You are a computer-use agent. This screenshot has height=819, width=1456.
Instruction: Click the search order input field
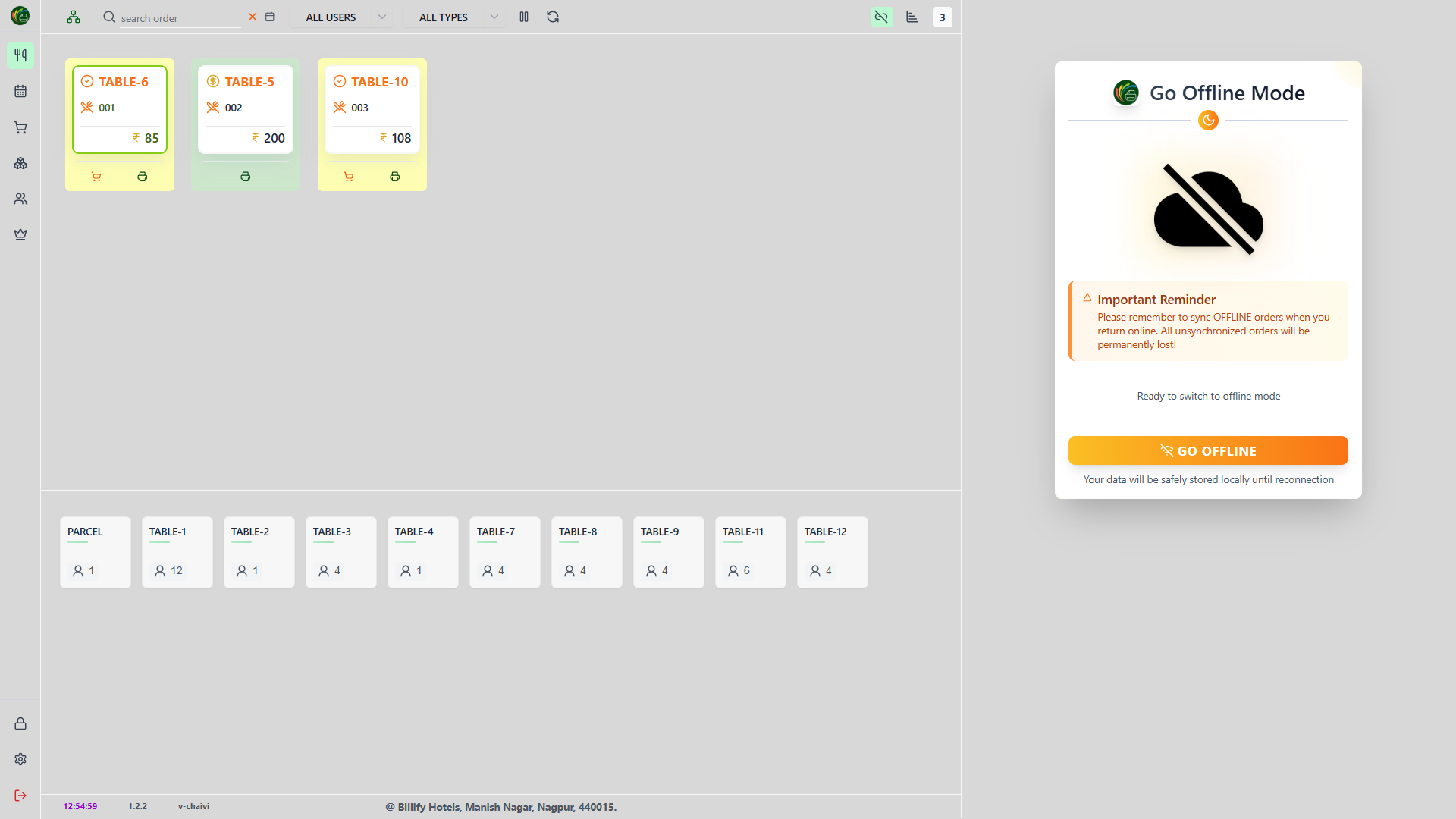pyautogui.click(x=180, y=18)
